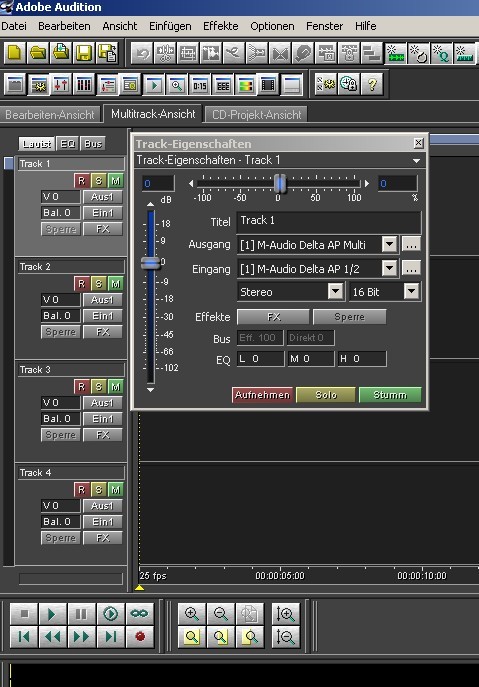Click the Ausgang ellipsis options button
Screen dimensions: 479x687
411,244
